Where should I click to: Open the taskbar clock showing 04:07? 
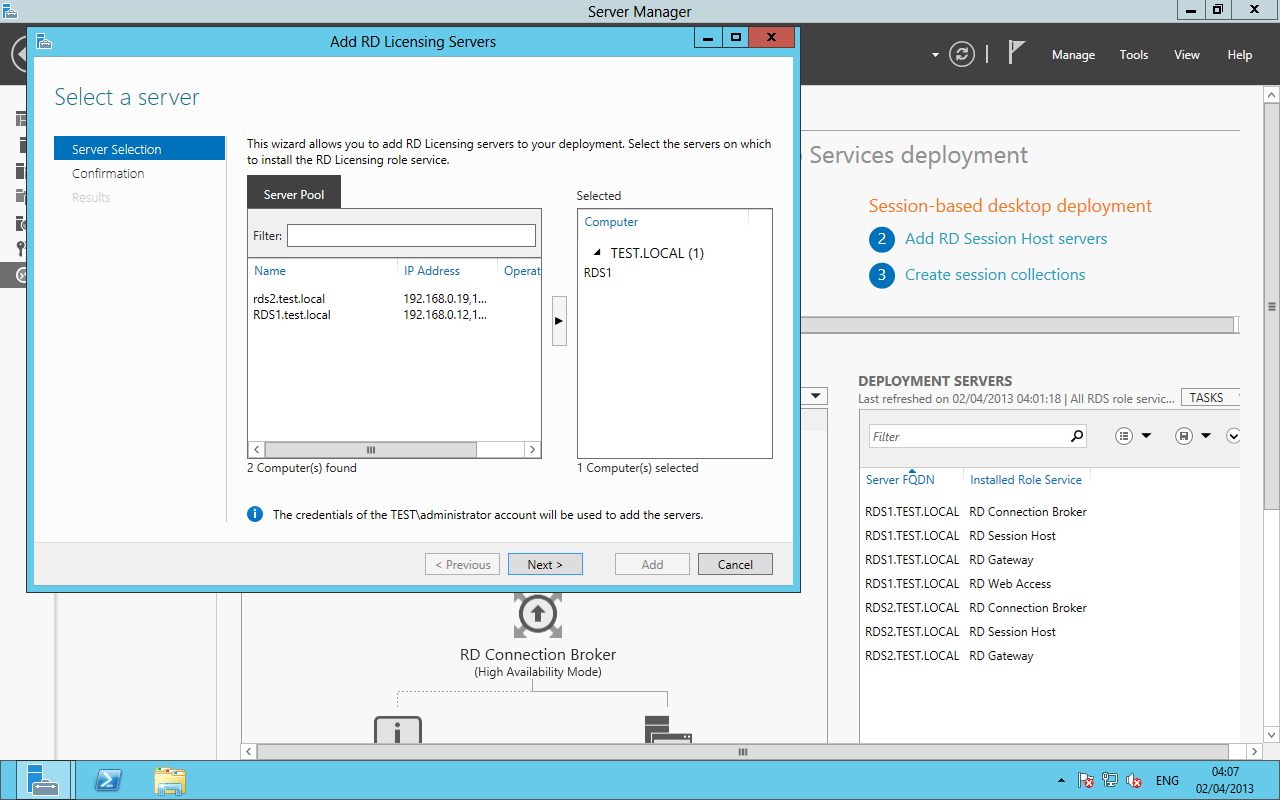pos(1225,780)
